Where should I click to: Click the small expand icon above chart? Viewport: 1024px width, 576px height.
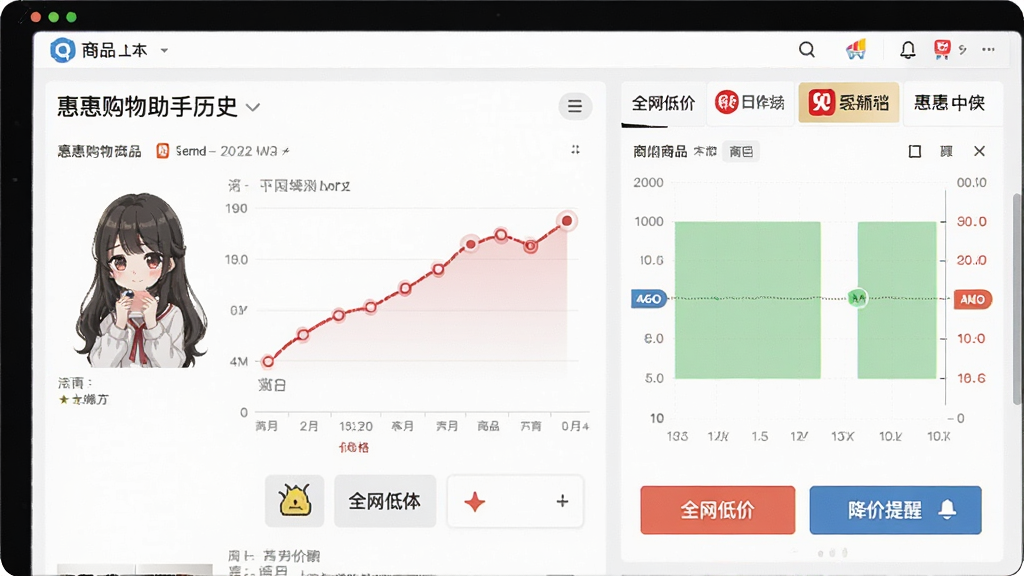click(575, 150)
